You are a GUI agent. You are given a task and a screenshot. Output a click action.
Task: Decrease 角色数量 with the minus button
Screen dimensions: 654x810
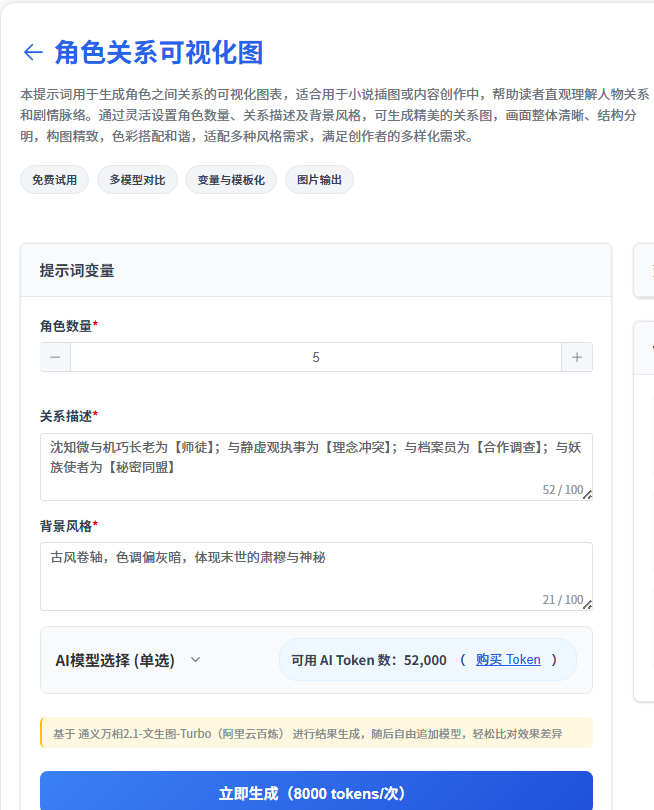point(55,358)
